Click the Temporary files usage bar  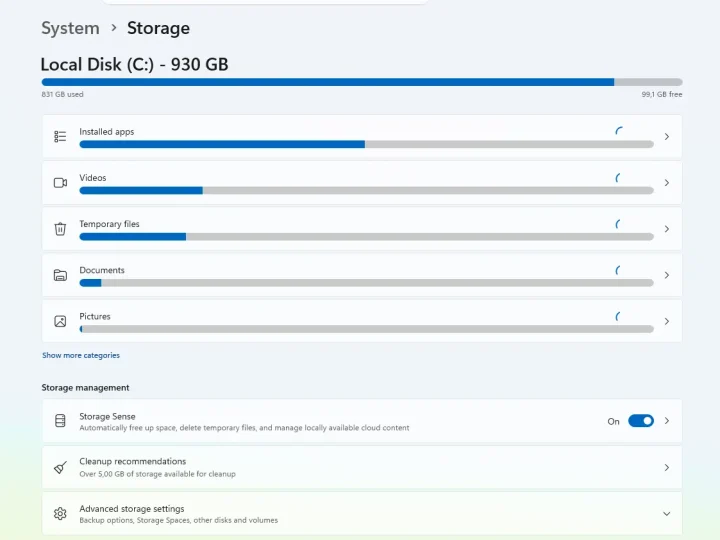pos(366,236)
